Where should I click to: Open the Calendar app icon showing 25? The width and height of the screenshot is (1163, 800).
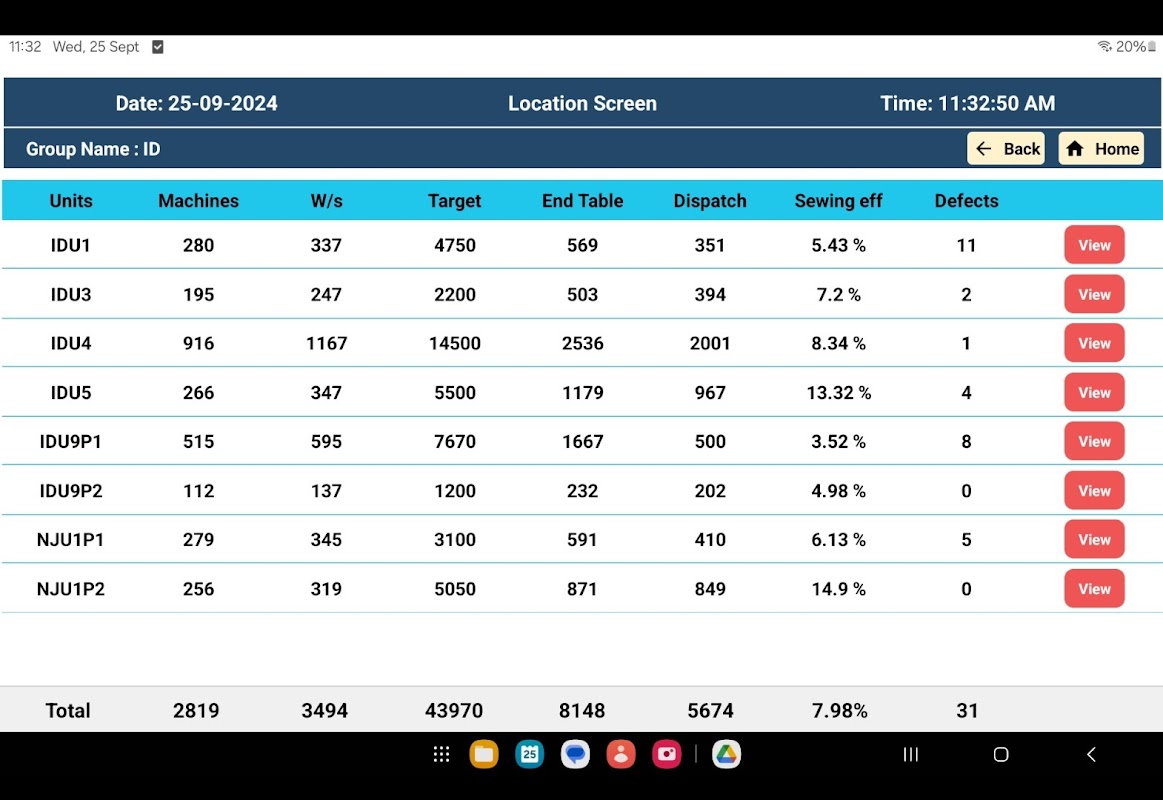click(x=530, y=754)
